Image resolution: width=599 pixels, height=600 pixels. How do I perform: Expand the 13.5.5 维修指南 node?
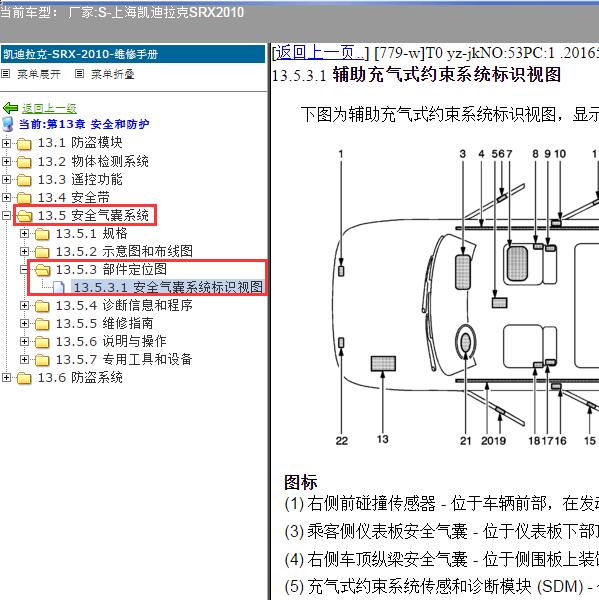pyautogui.click(x=24, y=323)
